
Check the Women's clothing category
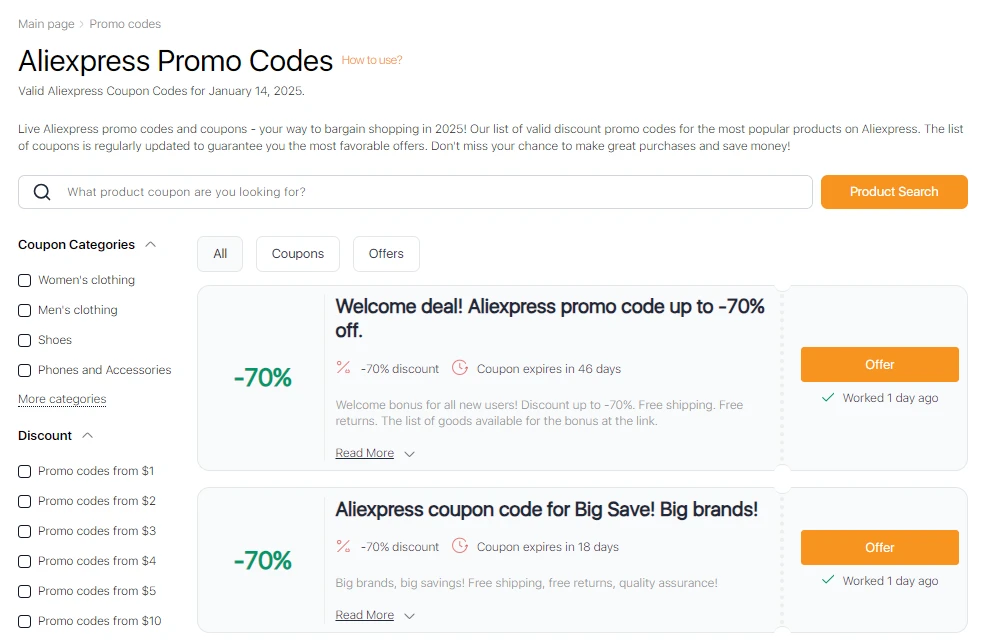coord(24,280)
